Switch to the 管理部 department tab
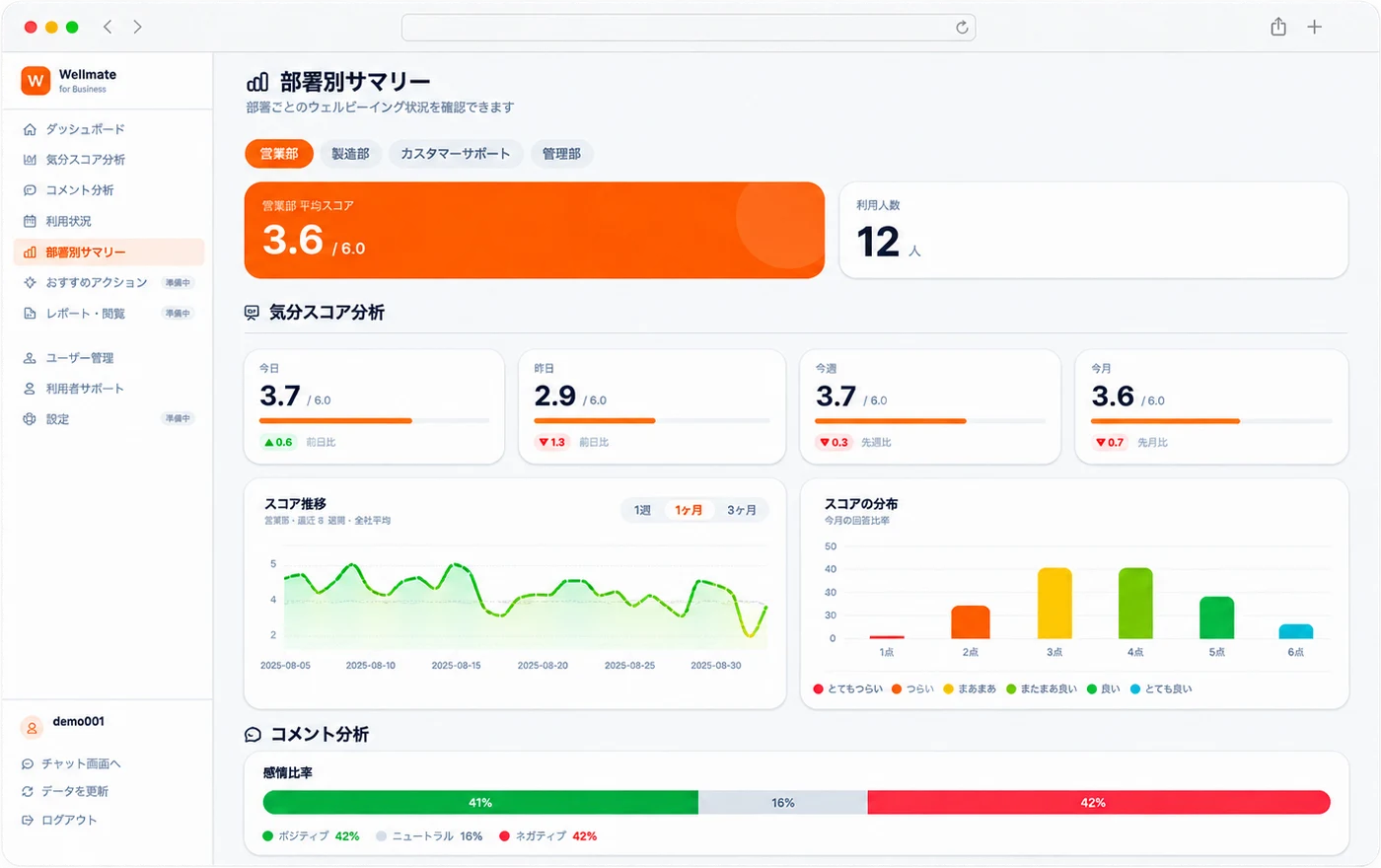 point(561,154)
